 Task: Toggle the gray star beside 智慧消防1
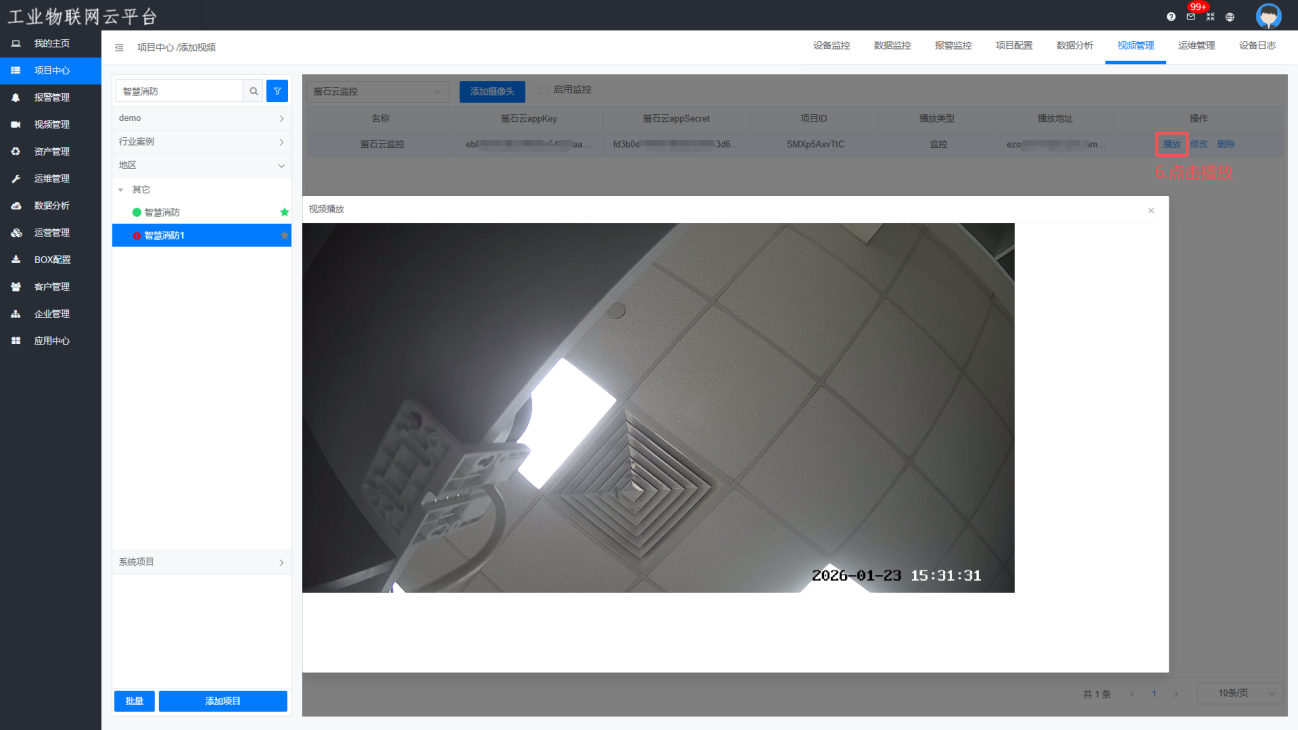[x=284, y=235]
